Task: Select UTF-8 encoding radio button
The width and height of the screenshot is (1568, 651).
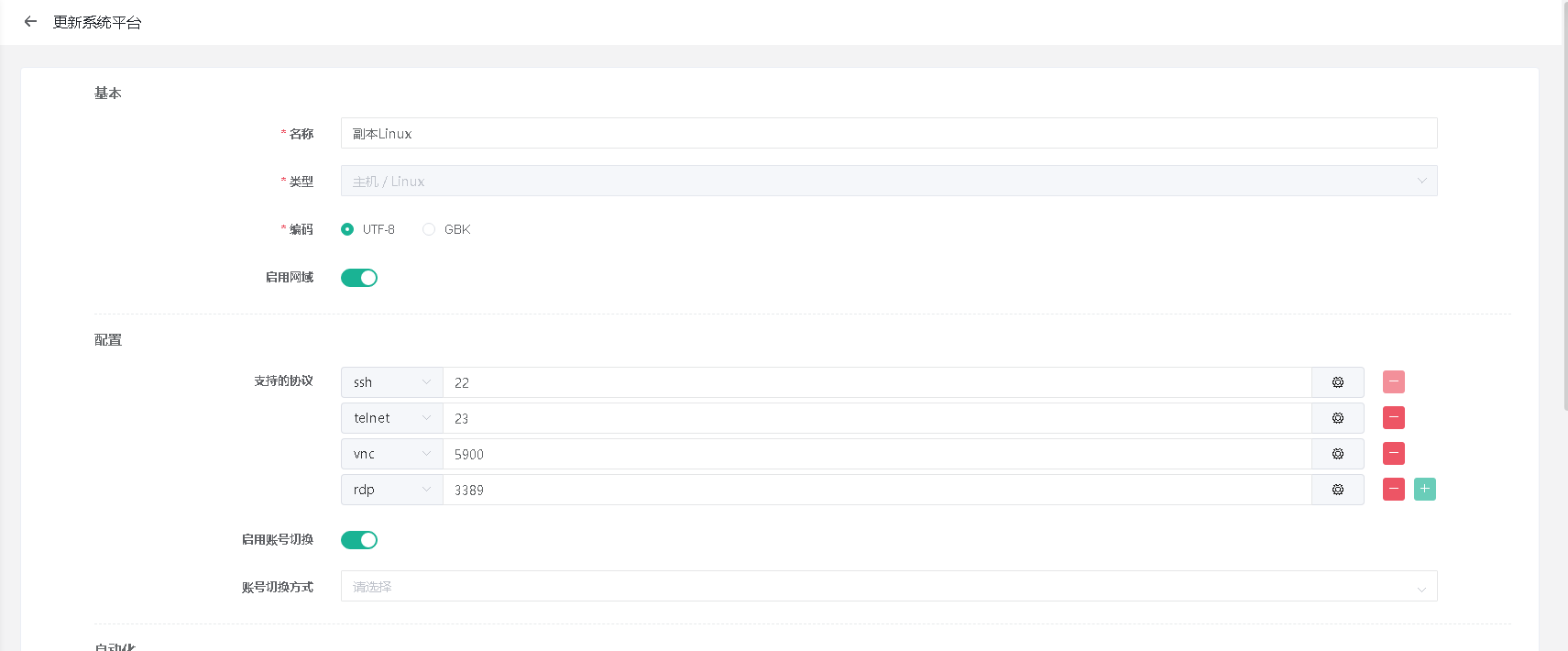Action: [347, 229]
